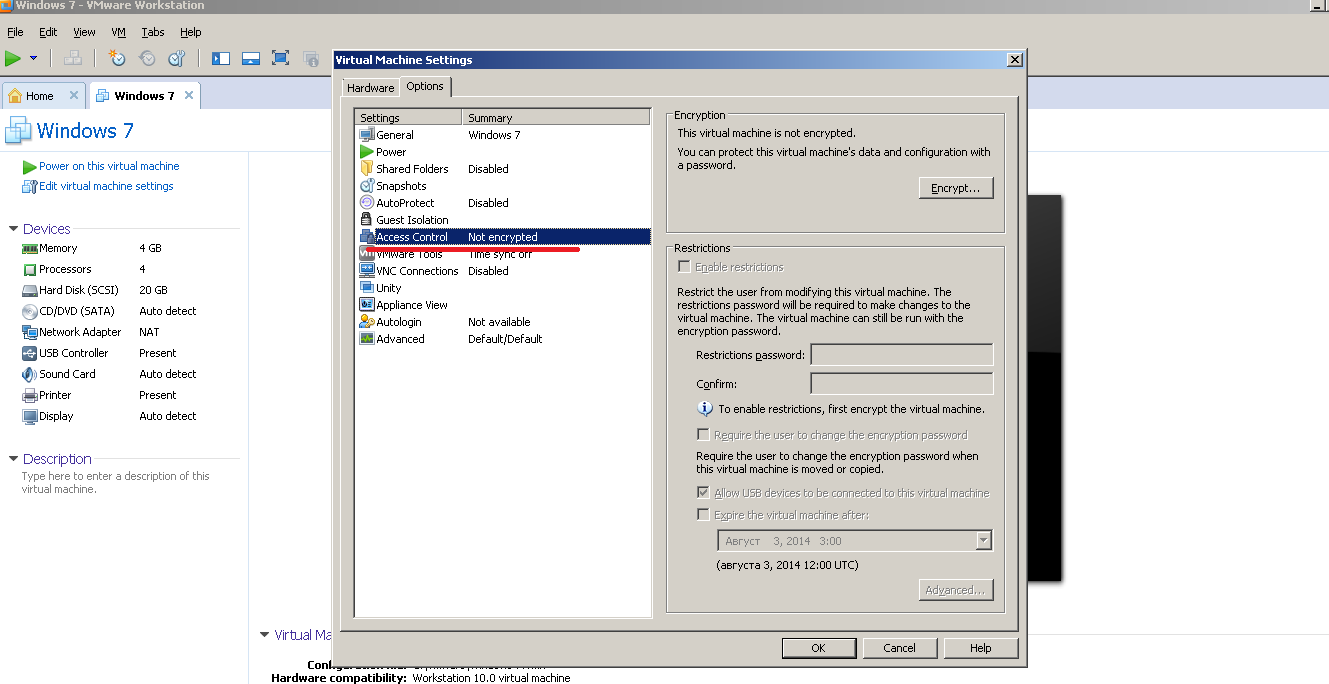Open the Help menu
The width and height of the screenshot is (1329, 684).
190,32
